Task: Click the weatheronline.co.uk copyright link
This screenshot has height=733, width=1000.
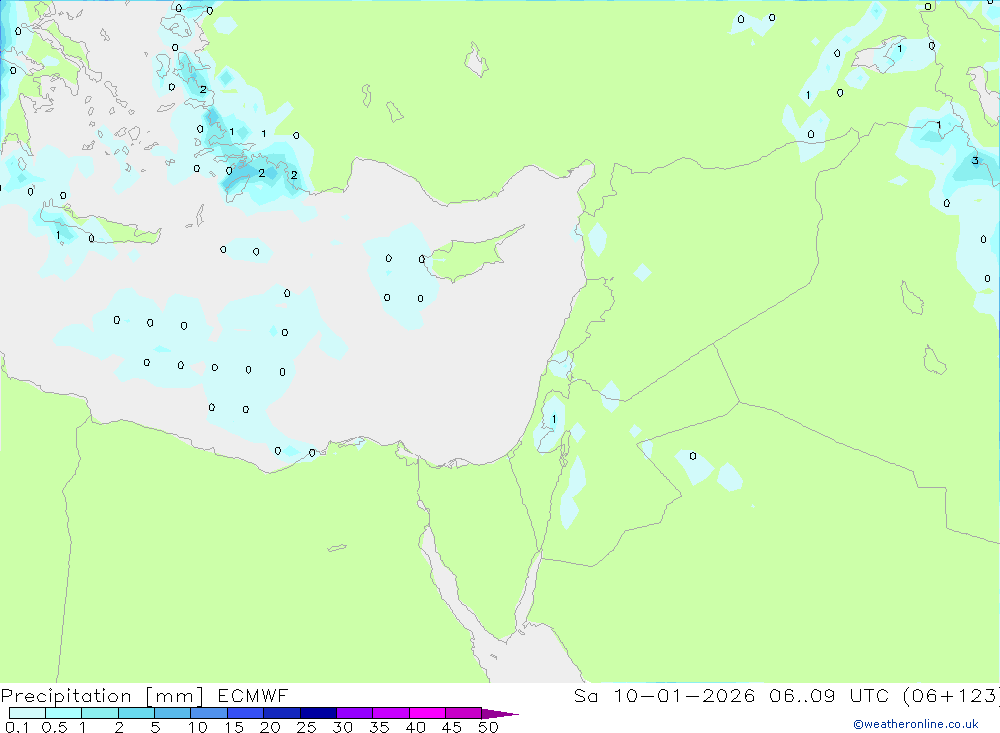Action: coord(916,724)
